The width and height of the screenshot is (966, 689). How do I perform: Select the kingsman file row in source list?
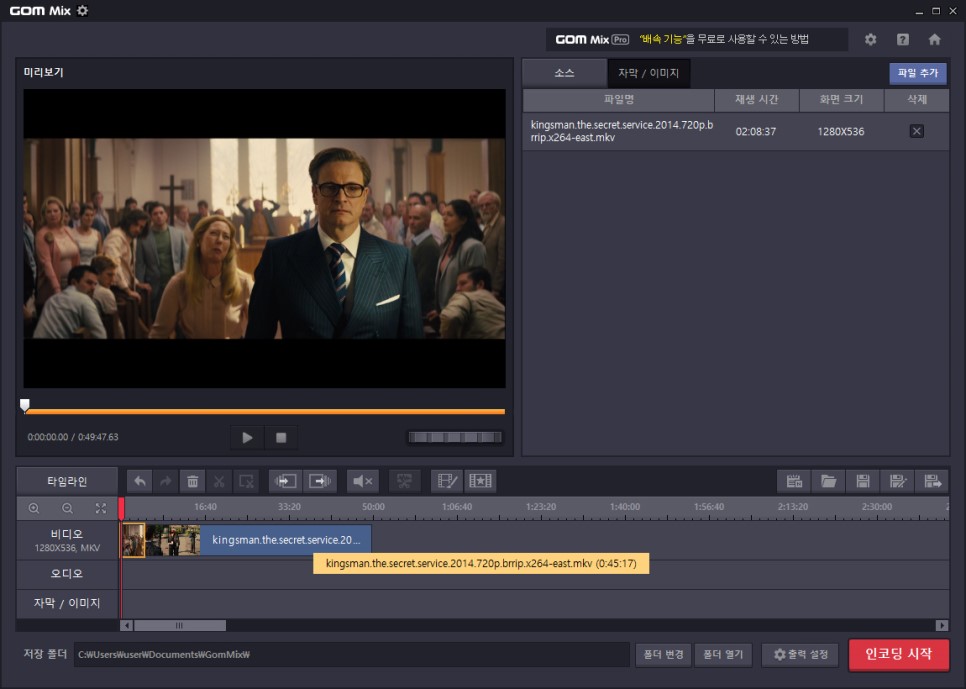[736, 131]
